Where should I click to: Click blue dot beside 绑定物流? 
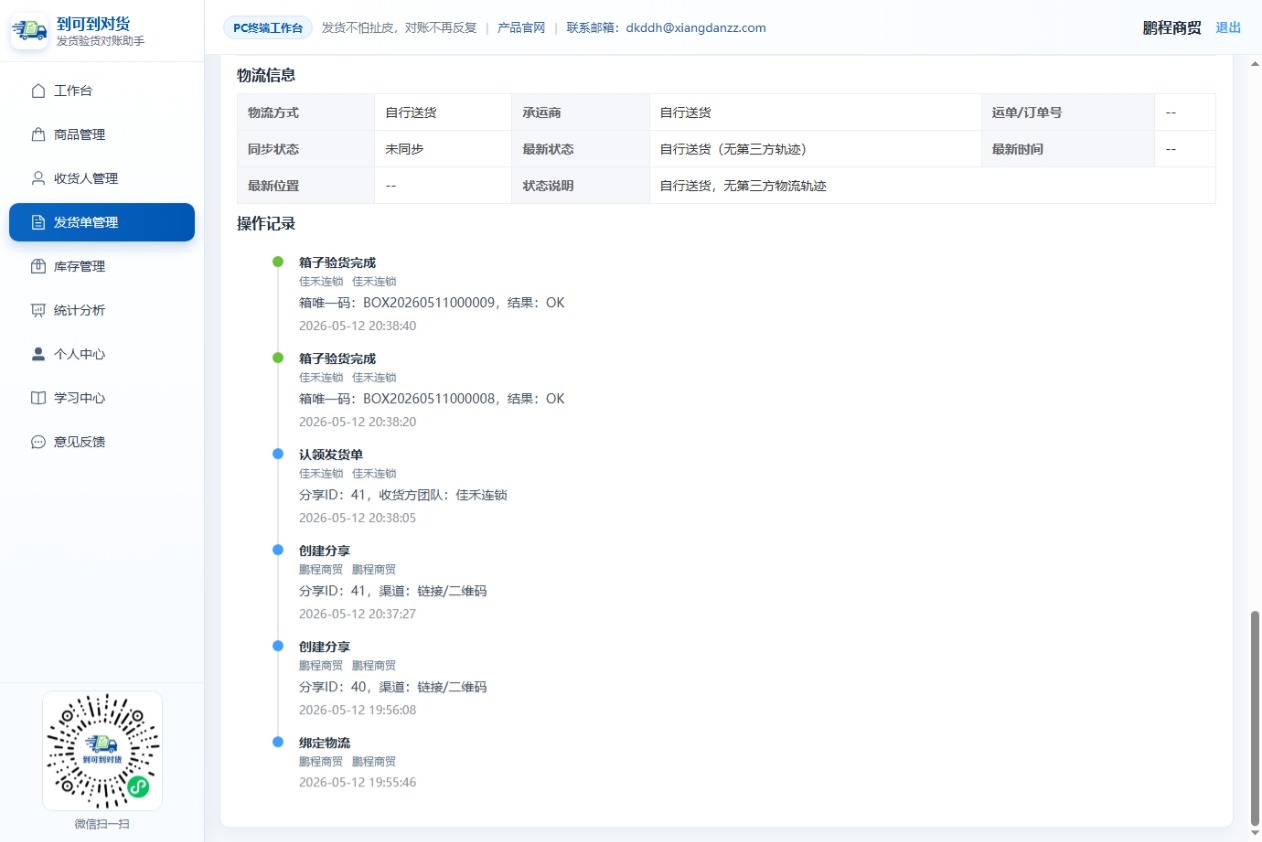click(278, 742)
